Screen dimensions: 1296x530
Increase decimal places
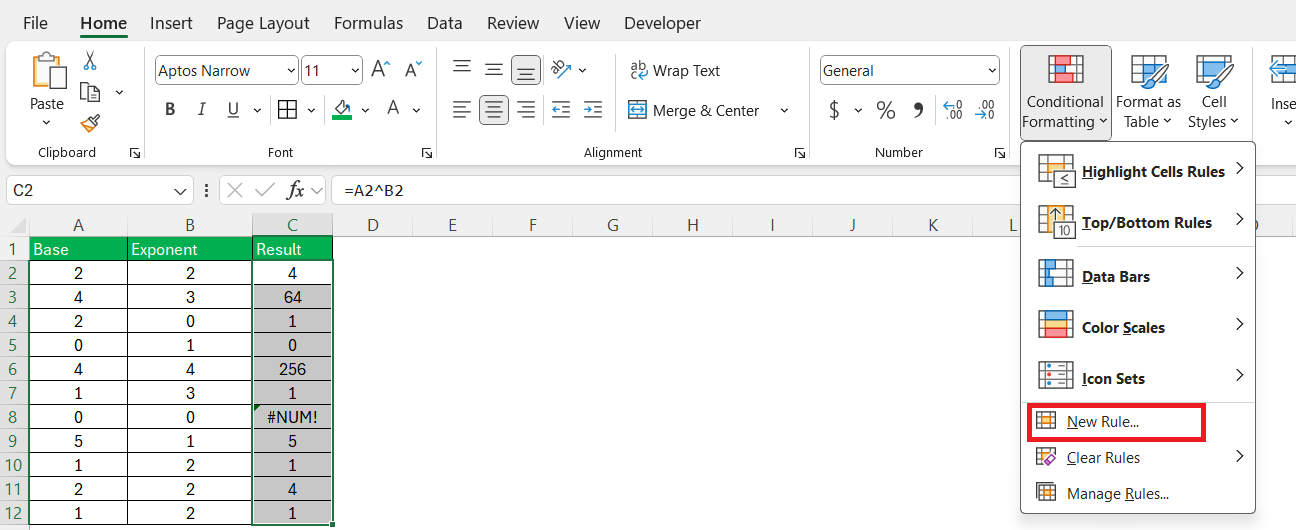(x=953, y=110)
